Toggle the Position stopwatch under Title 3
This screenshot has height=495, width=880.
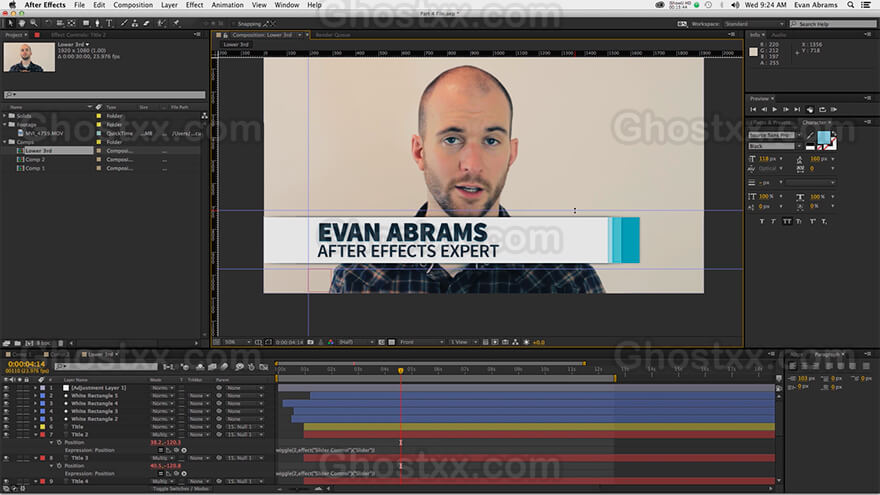(x=59, y=466)
